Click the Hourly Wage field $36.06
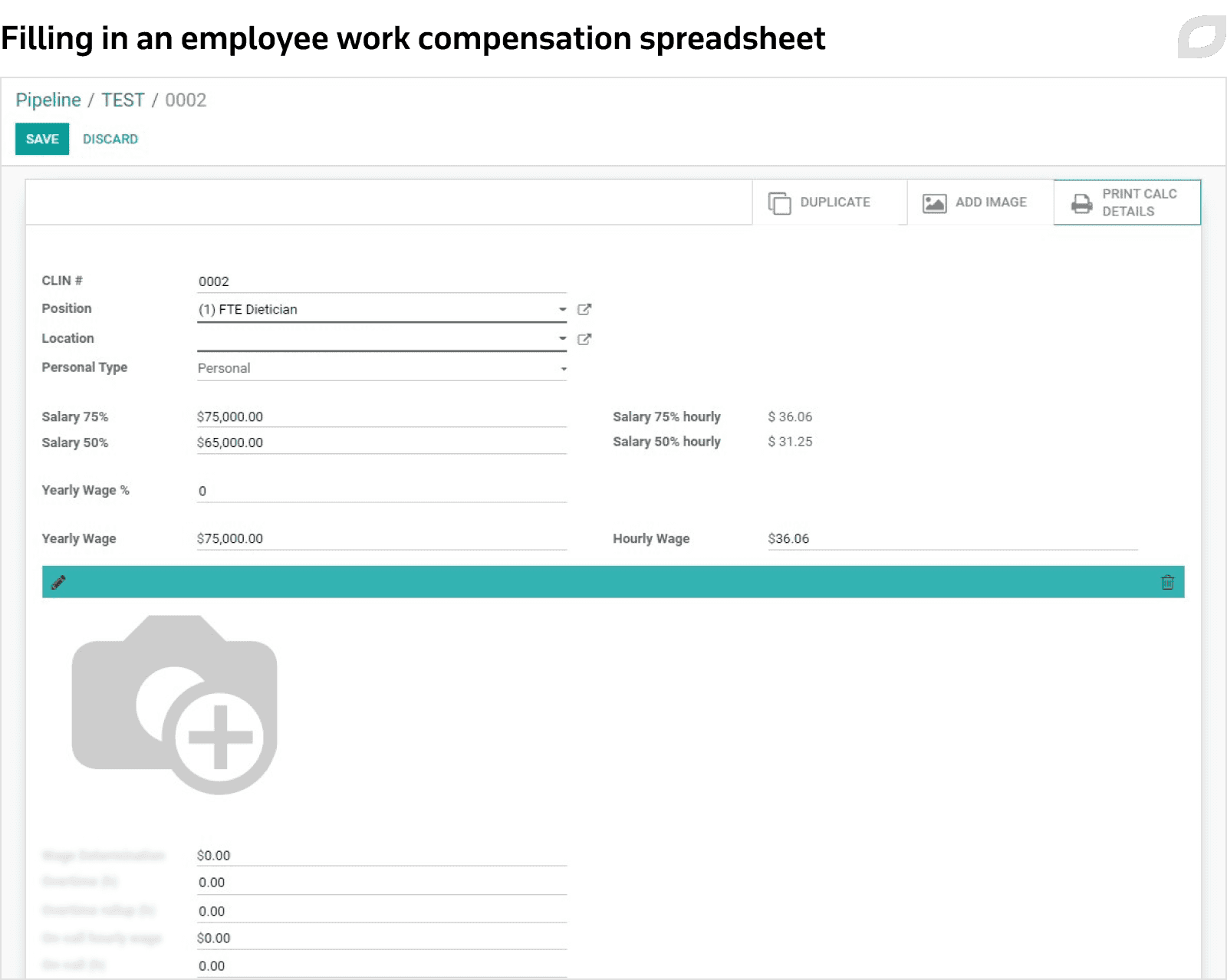Image resolution: width=1227 pixels, height=980 pixels. pyautogui.click(x=952, y=538)
